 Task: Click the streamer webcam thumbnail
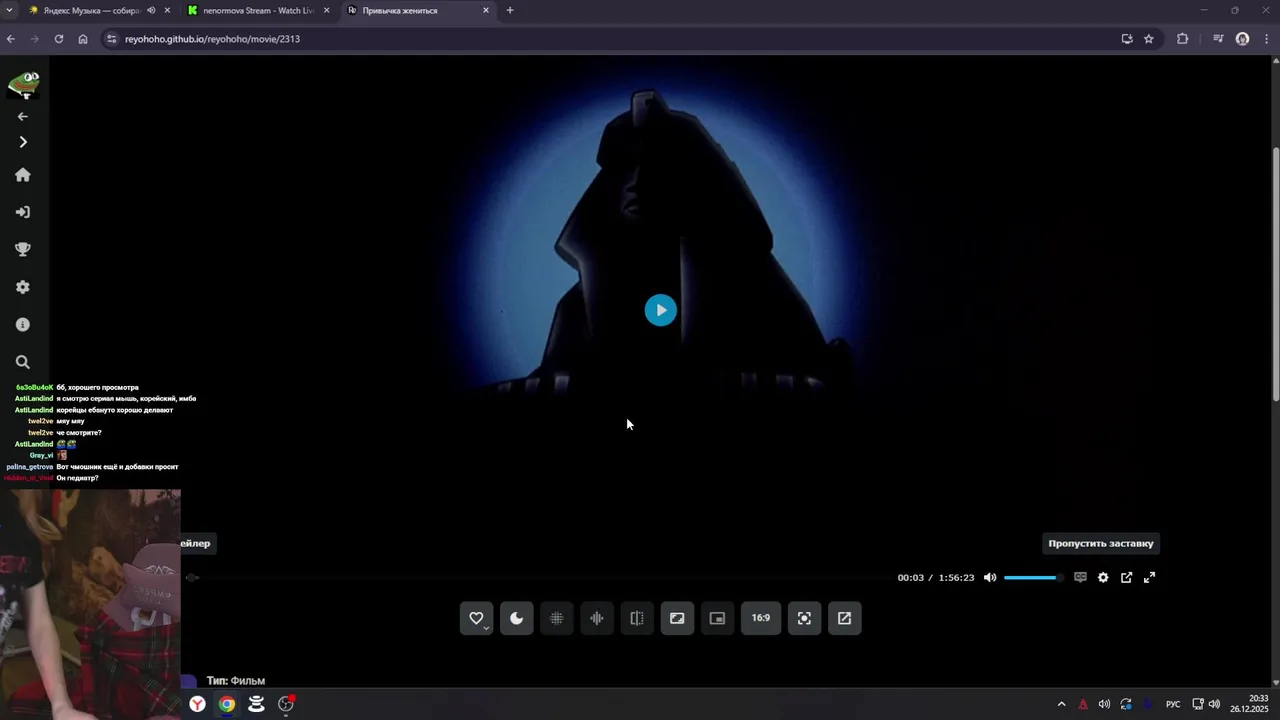coord(90,604)
